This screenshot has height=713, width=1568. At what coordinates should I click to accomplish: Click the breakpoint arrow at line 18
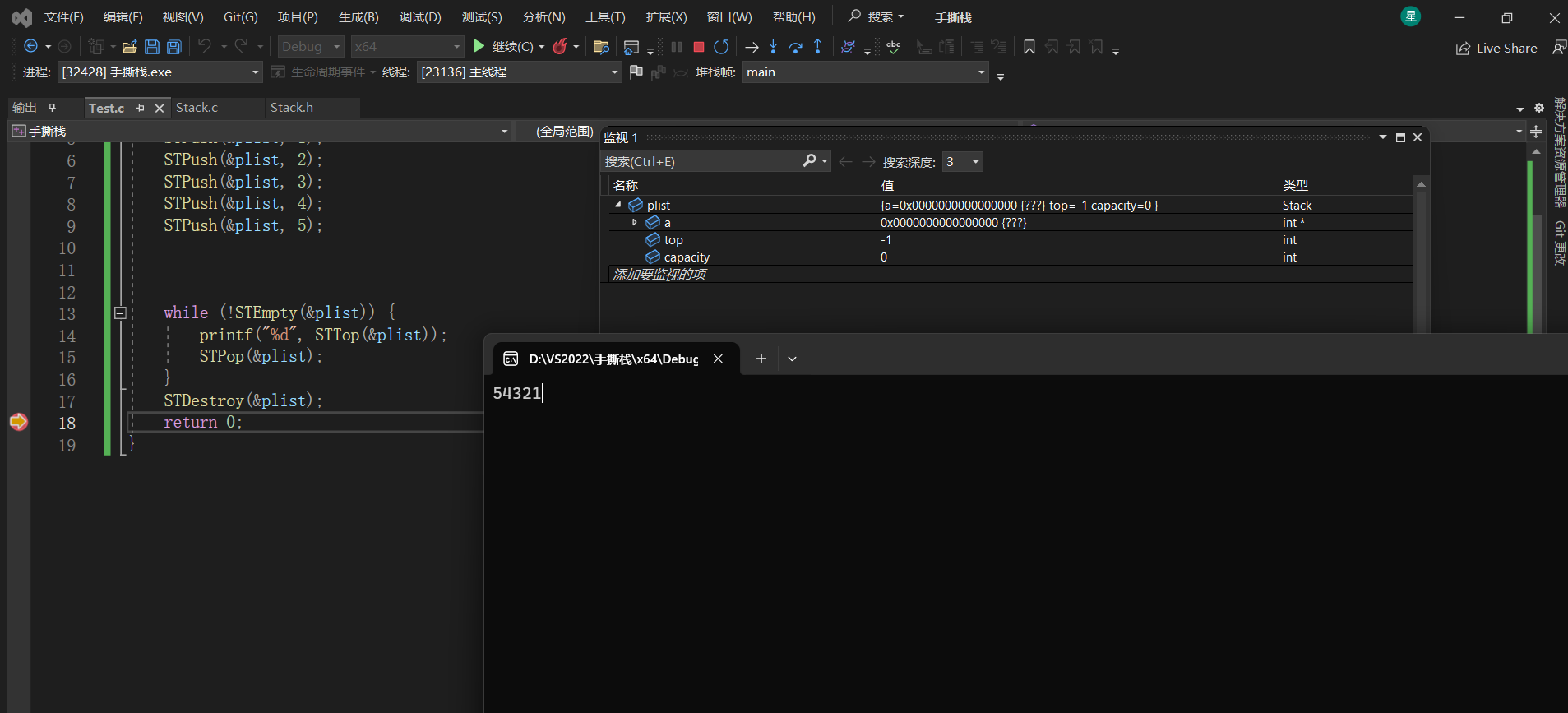tap(18, 422)
